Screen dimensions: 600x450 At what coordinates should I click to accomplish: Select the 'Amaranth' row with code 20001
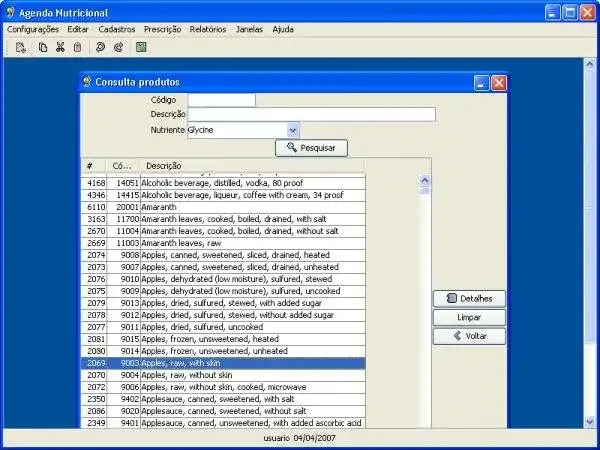(223, 207)
